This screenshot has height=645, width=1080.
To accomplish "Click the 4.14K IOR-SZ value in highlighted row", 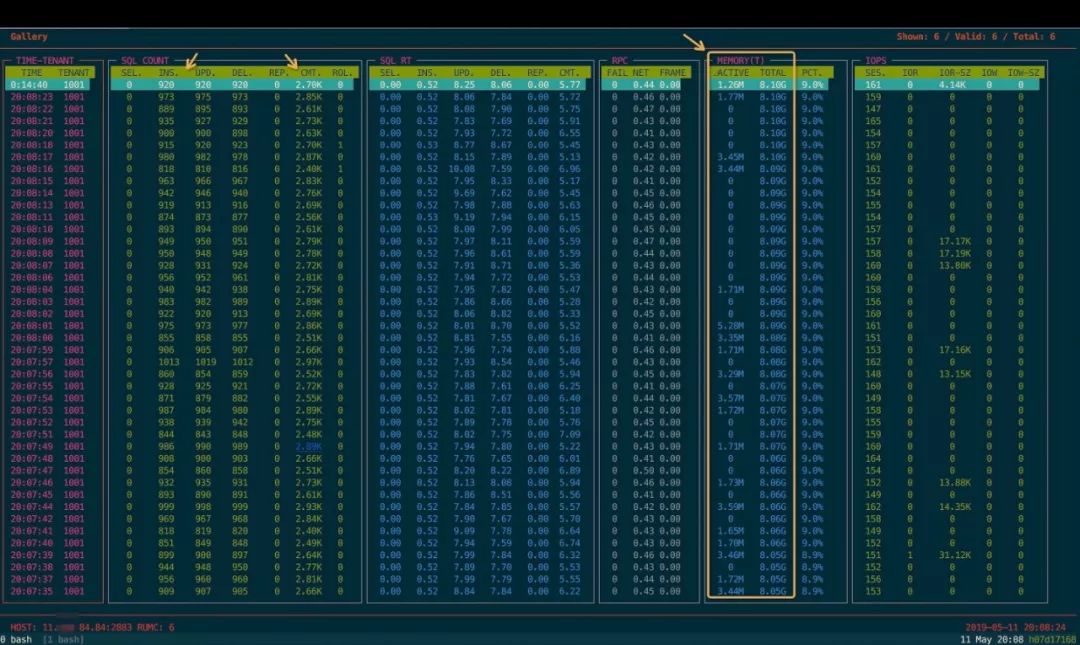I will tap(952, 85).
